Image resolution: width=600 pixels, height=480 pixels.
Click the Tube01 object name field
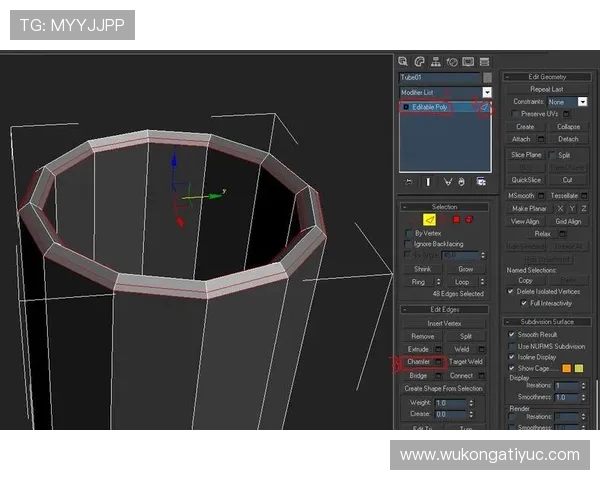point(440,77)
